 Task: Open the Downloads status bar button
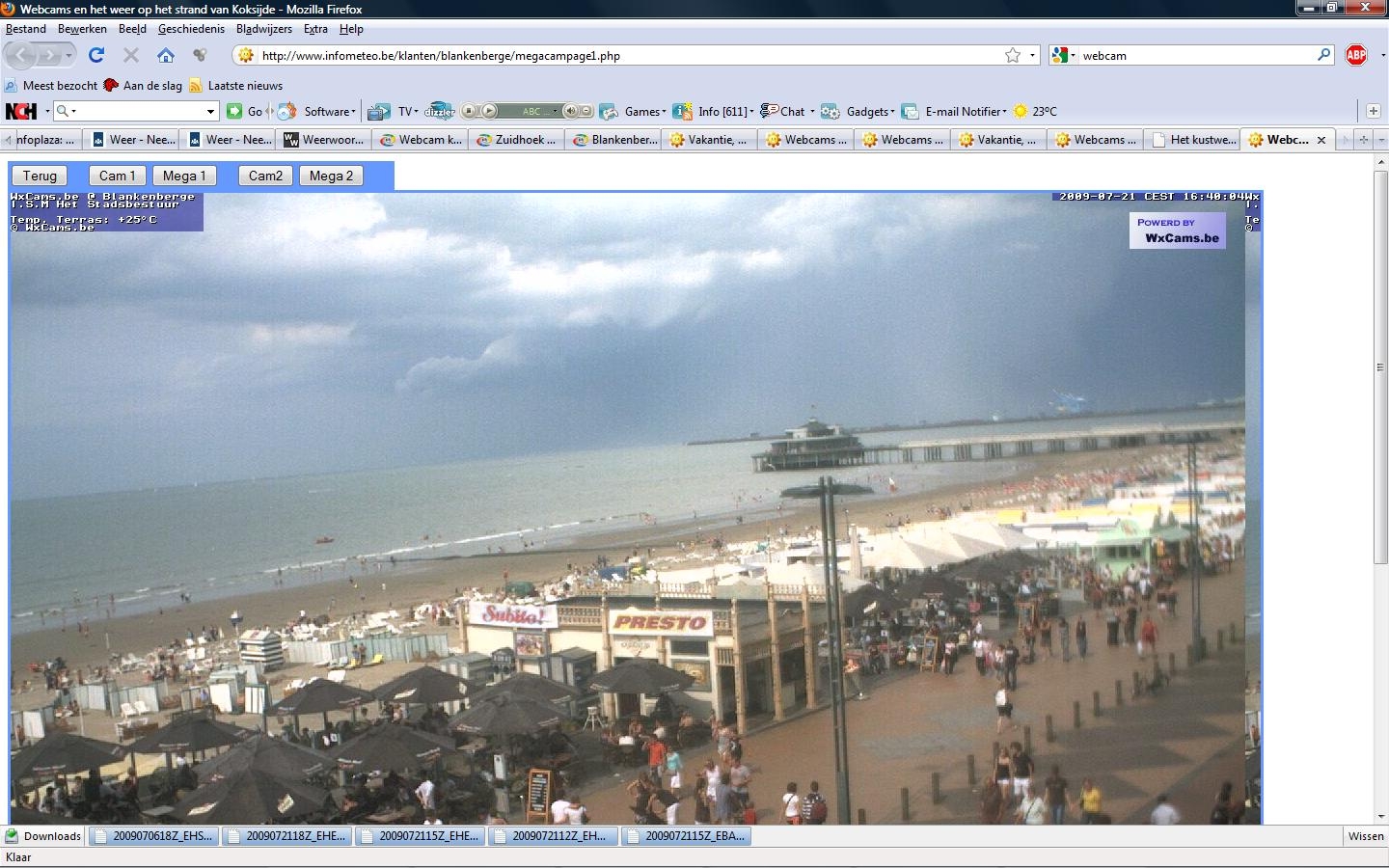pyautogui.click(x=43, y=836)
